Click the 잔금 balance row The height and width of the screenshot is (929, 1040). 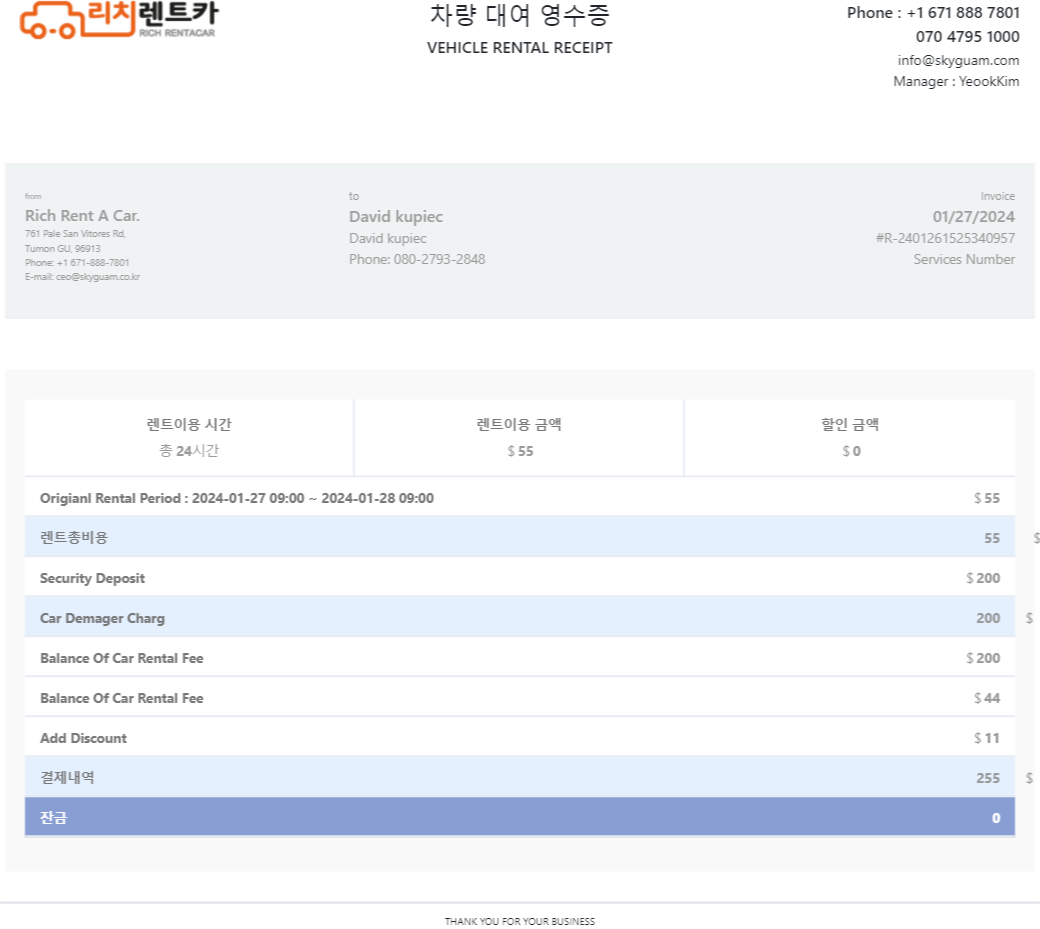pos(519,817)
